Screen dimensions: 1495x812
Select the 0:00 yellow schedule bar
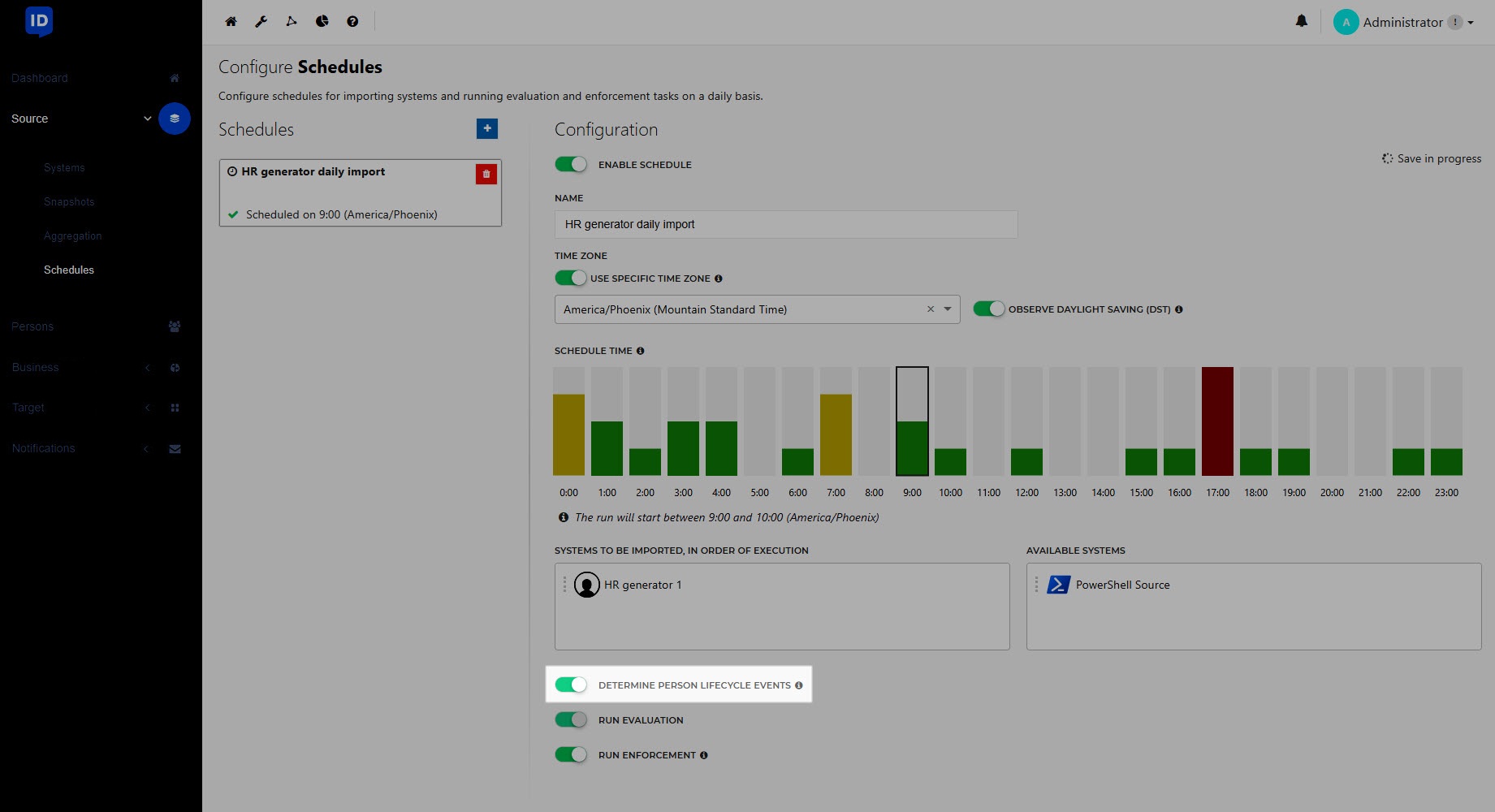(x=568, y=421)
